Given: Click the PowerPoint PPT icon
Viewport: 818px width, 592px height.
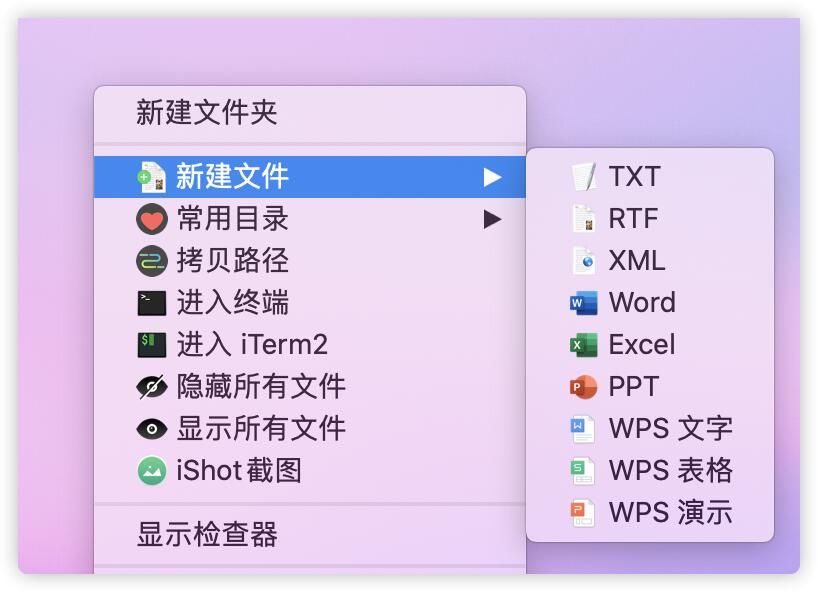Looking at the screenshot, I should coord(584,387).
